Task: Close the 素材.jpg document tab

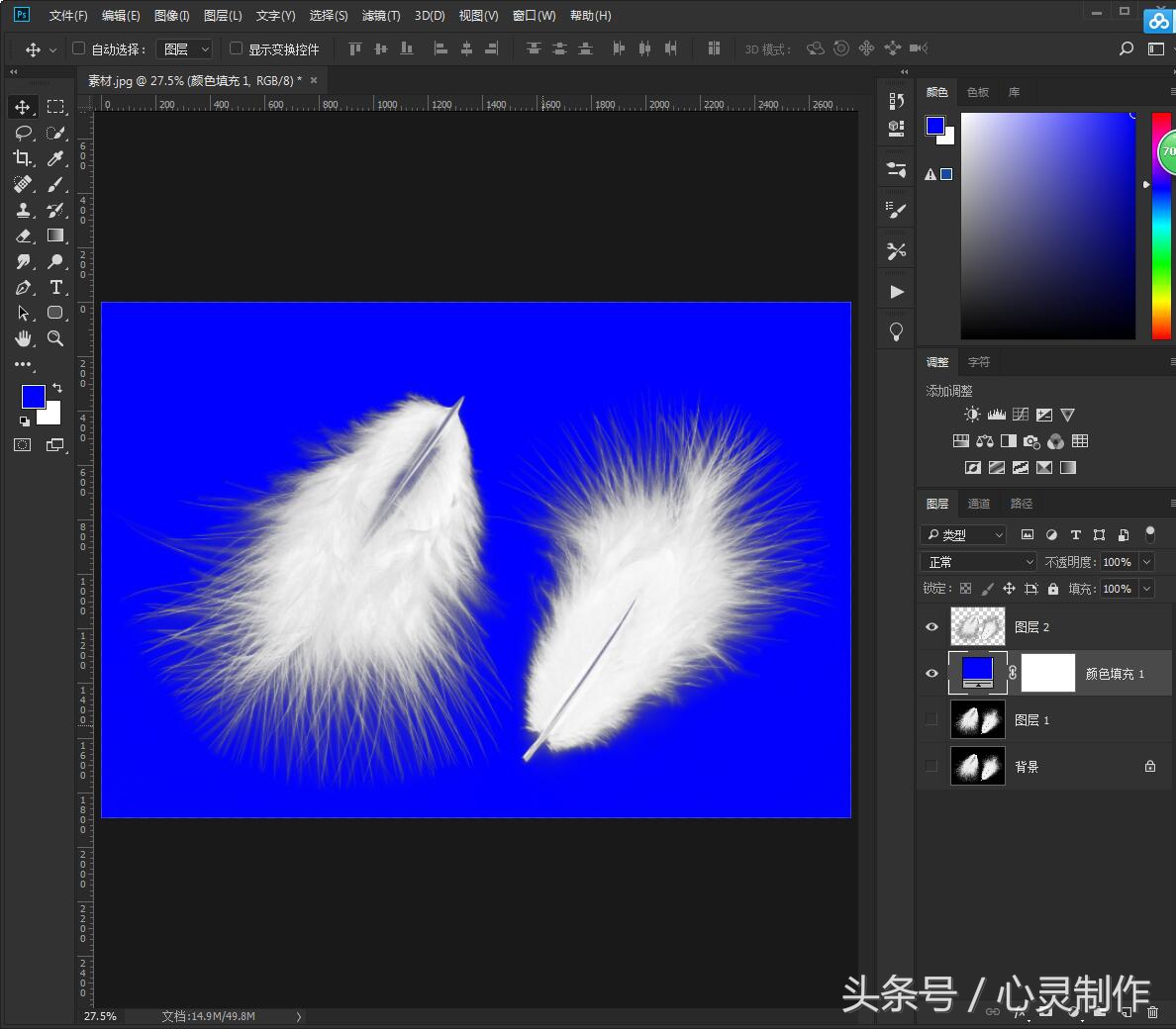Action: point(314,81)
